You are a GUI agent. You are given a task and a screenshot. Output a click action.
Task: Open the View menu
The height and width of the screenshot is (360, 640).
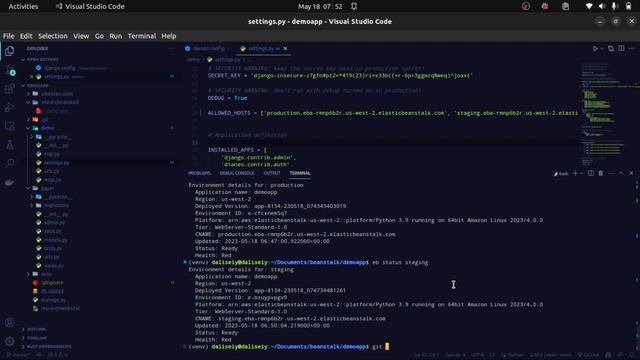tap(81, 36)
